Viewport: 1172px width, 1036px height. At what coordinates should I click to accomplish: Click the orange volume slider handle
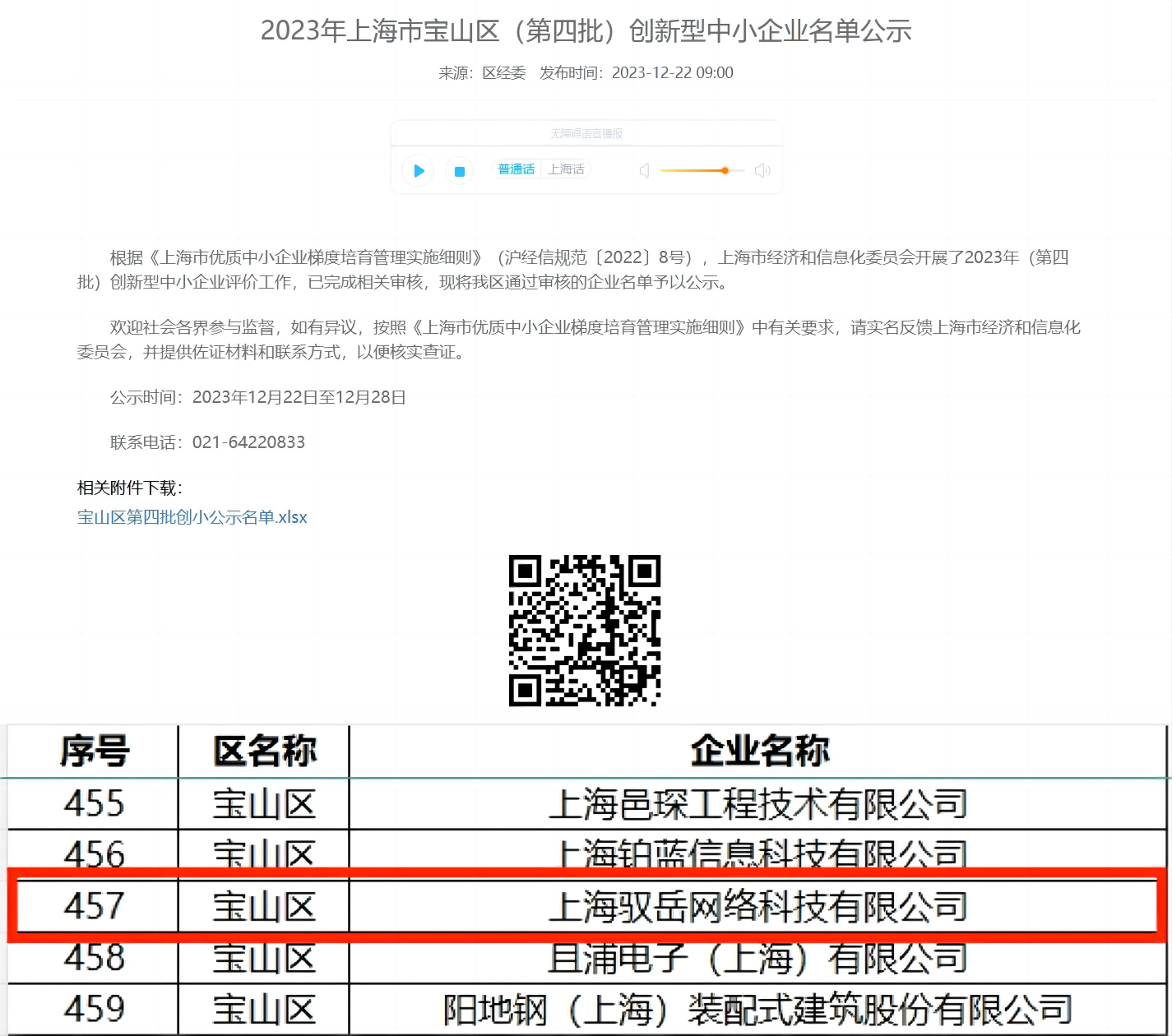[x=725, y=170]
